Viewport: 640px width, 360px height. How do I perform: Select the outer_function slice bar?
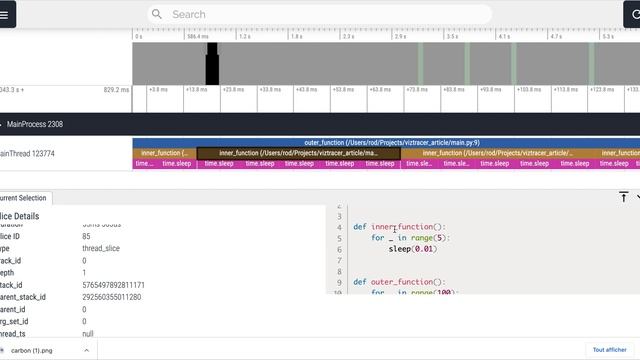[386, 143]
